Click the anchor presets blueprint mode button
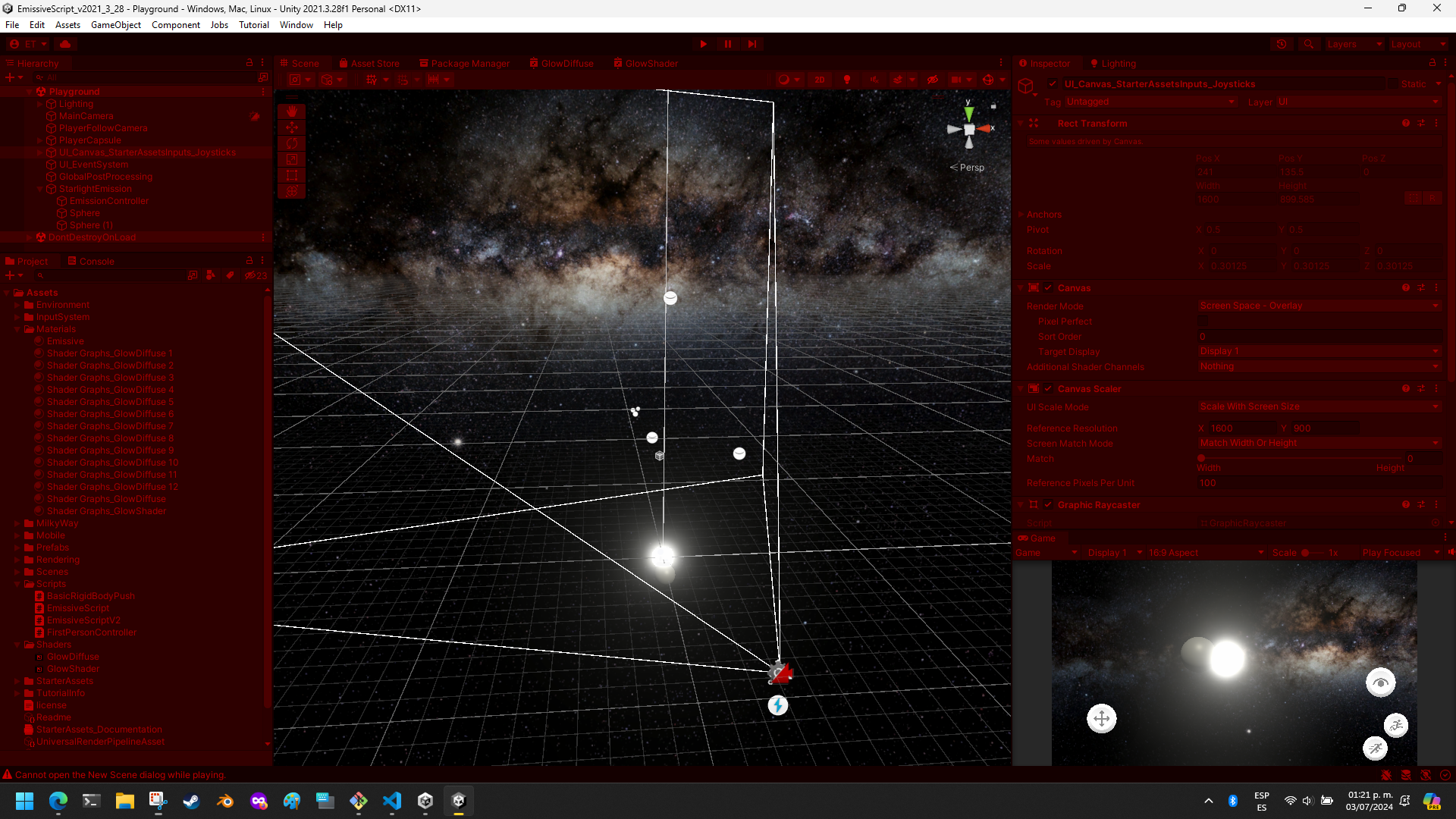This screenshot has width=1456, height=819. pyautogui.click(x=1413, y=199)
